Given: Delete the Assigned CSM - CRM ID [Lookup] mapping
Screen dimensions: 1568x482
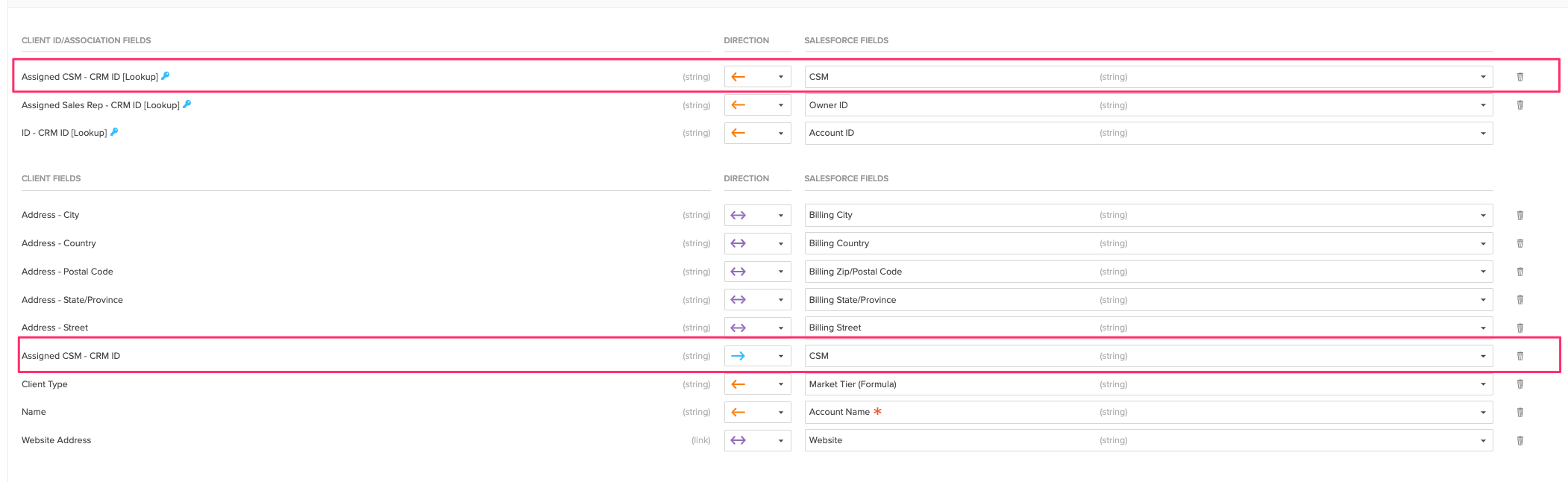Looking at the screenshot, I should [1520, 77].
